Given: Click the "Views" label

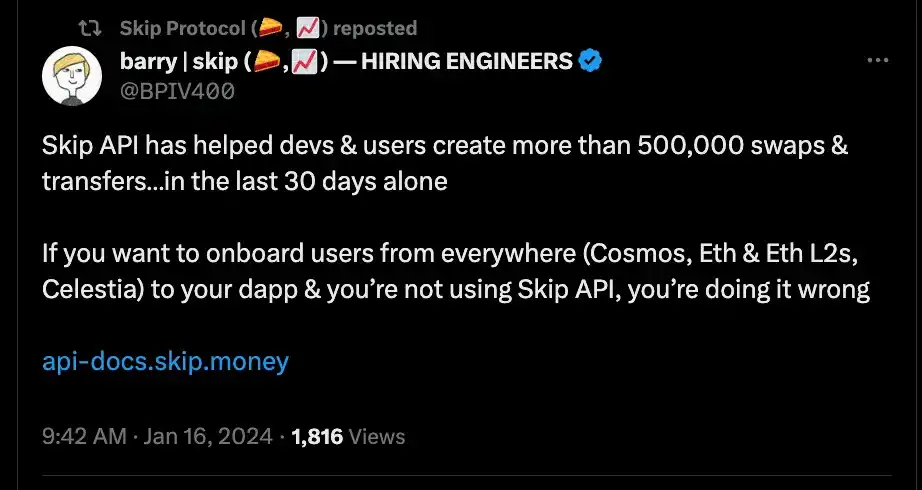Looking at the screenshot, I should point(378,436).
